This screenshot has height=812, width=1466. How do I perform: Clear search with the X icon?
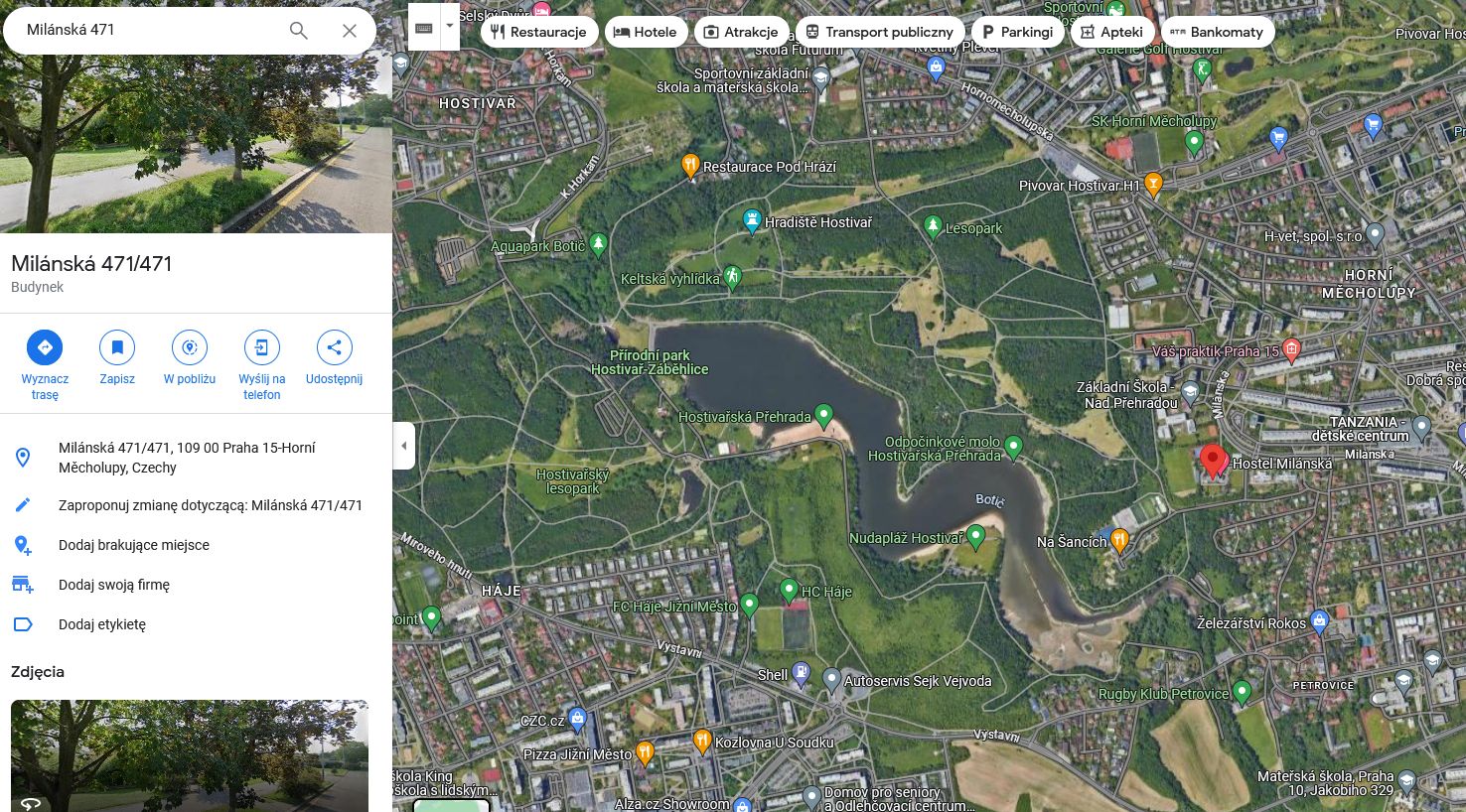tap(350, 31)
